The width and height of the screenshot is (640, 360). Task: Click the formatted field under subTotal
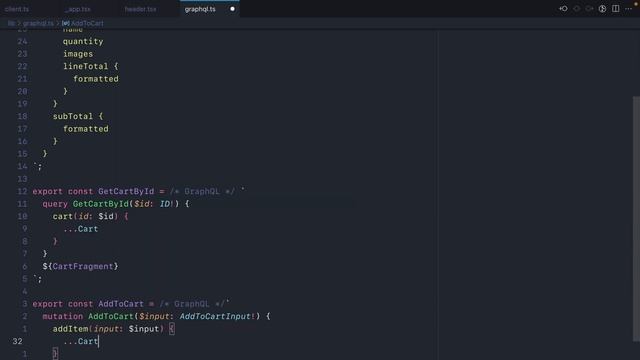tap(86, 129)
